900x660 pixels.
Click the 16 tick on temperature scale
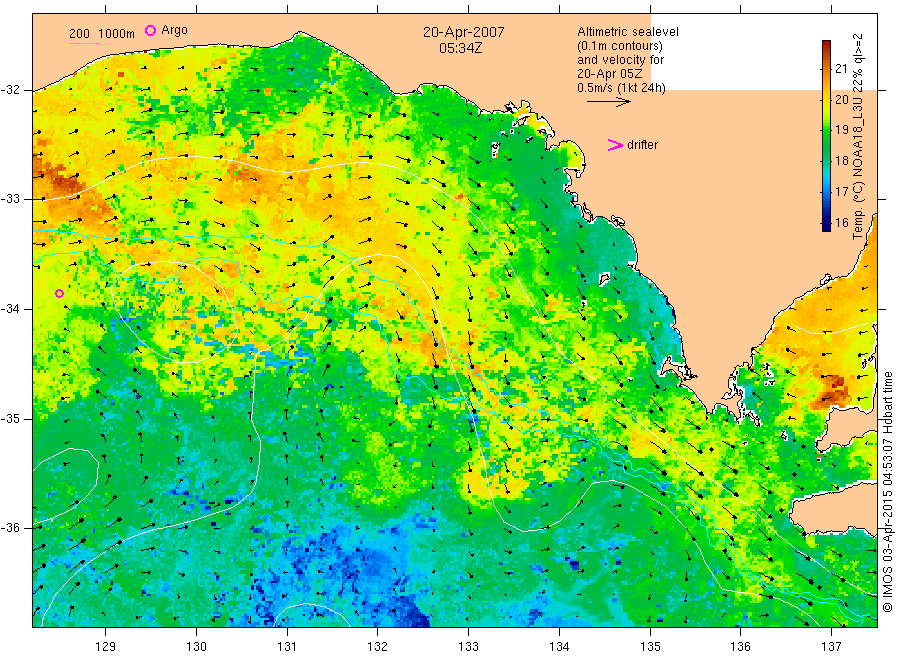[x=841, y=223]
